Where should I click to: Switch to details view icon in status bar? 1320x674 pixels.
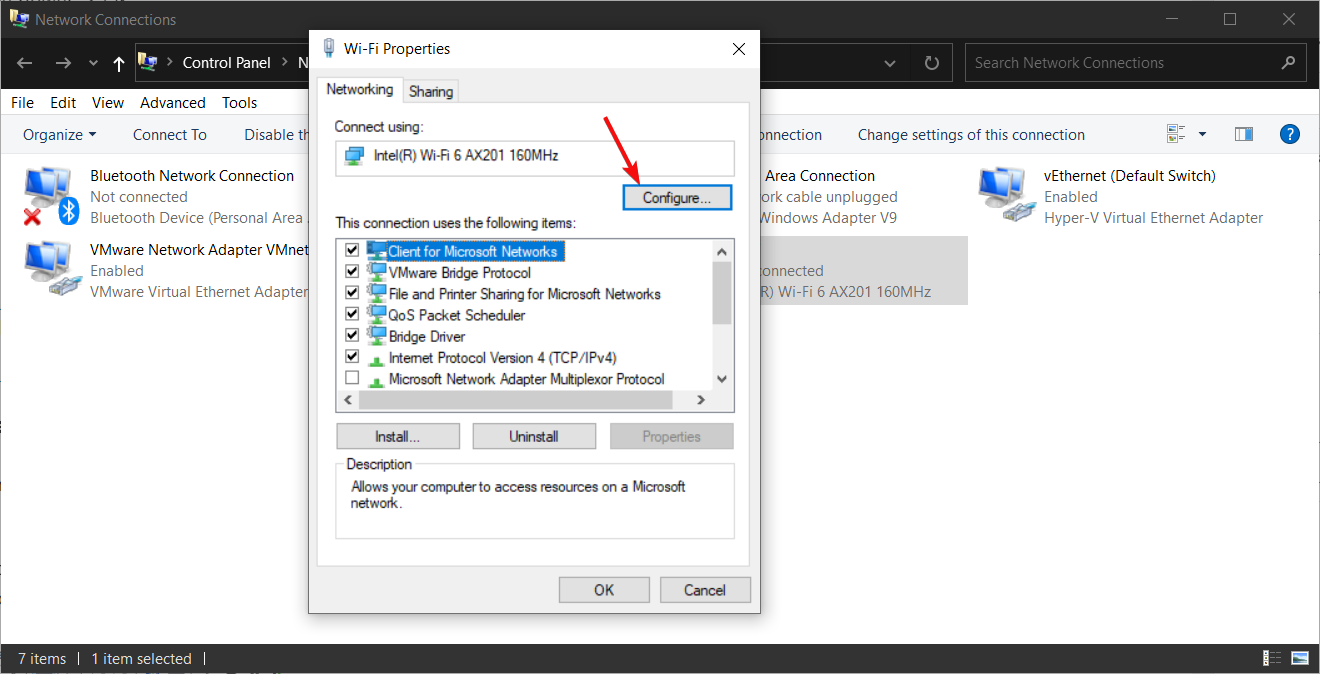pos(1271,658)
